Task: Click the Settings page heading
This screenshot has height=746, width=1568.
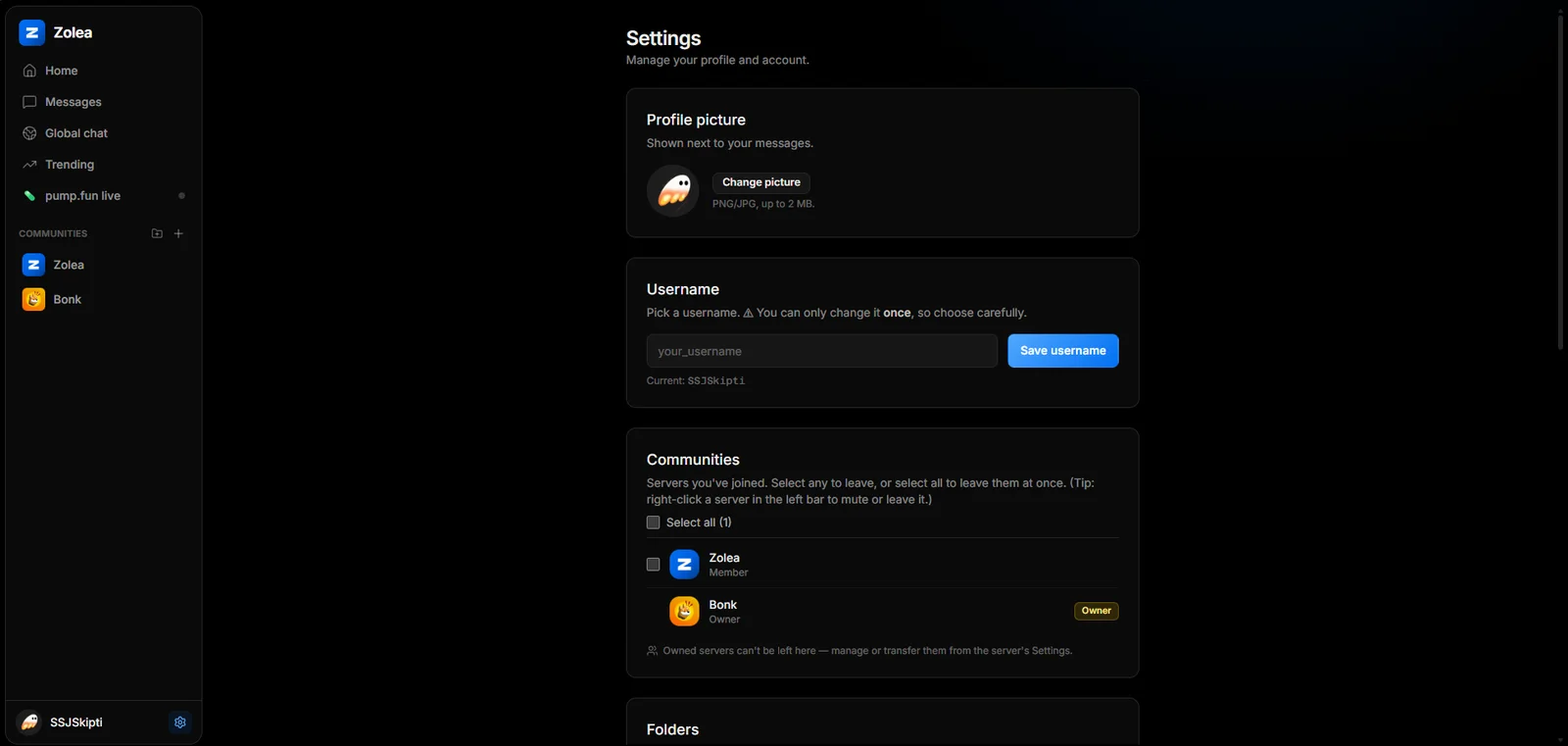Action: point(663,38)
